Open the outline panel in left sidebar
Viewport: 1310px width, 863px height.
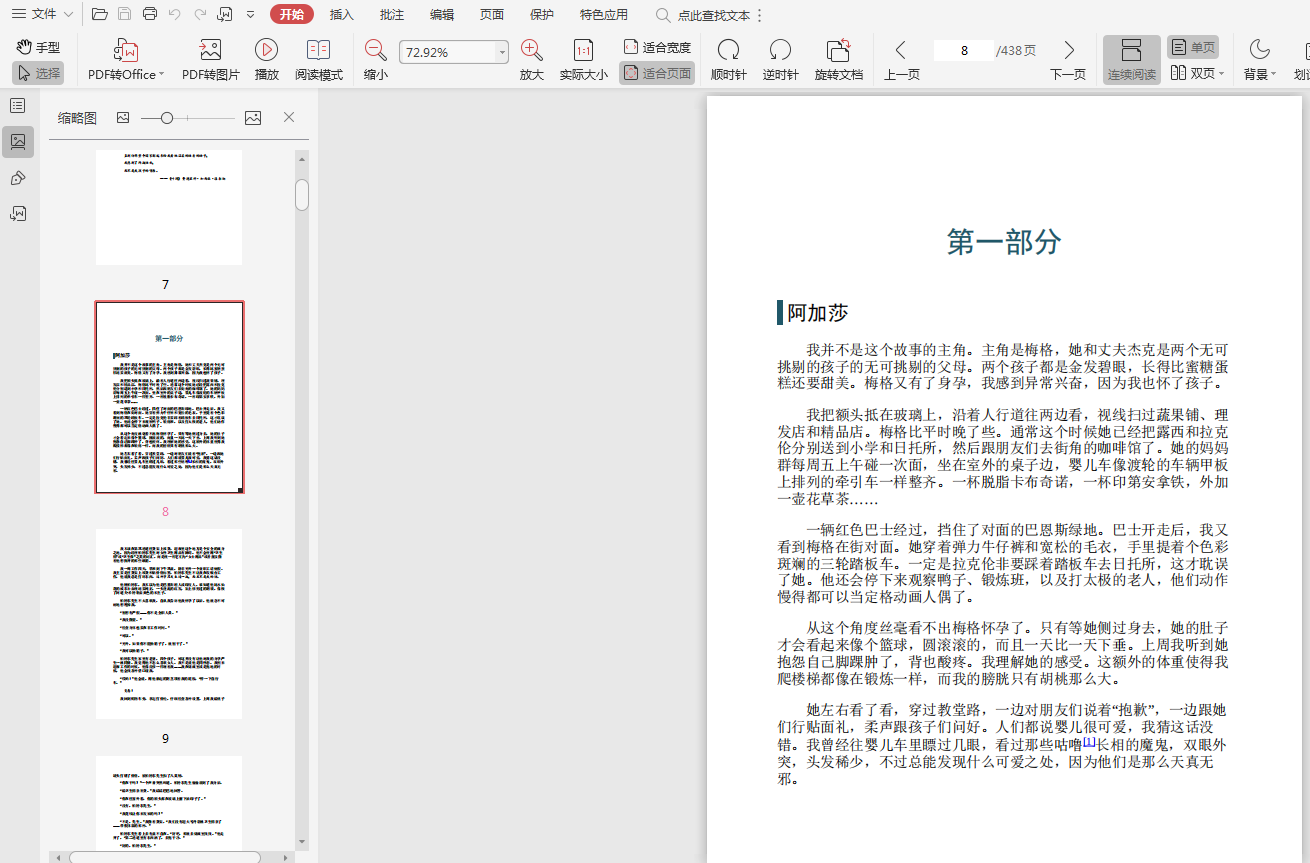[x=18, y=105]
